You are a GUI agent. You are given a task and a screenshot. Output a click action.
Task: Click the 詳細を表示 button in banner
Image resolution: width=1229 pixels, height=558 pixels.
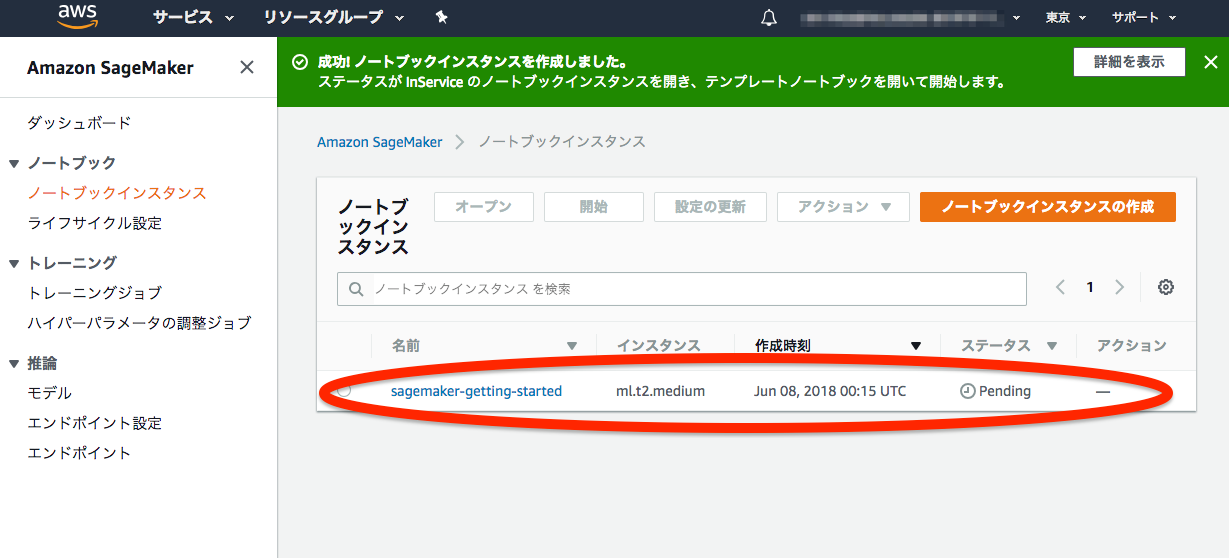click(1129, 62)
